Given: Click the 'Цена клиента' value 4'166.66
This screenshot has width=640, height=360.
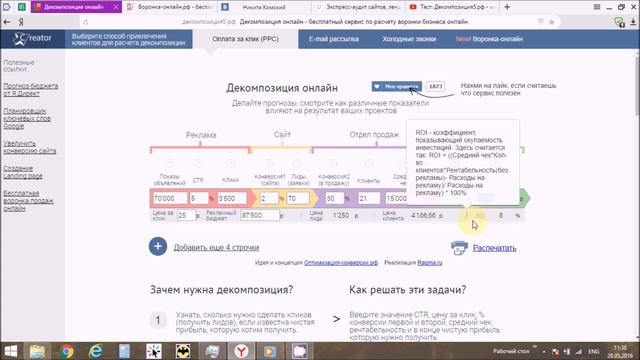Looking at the screenshot, I should tap(423, 215).
